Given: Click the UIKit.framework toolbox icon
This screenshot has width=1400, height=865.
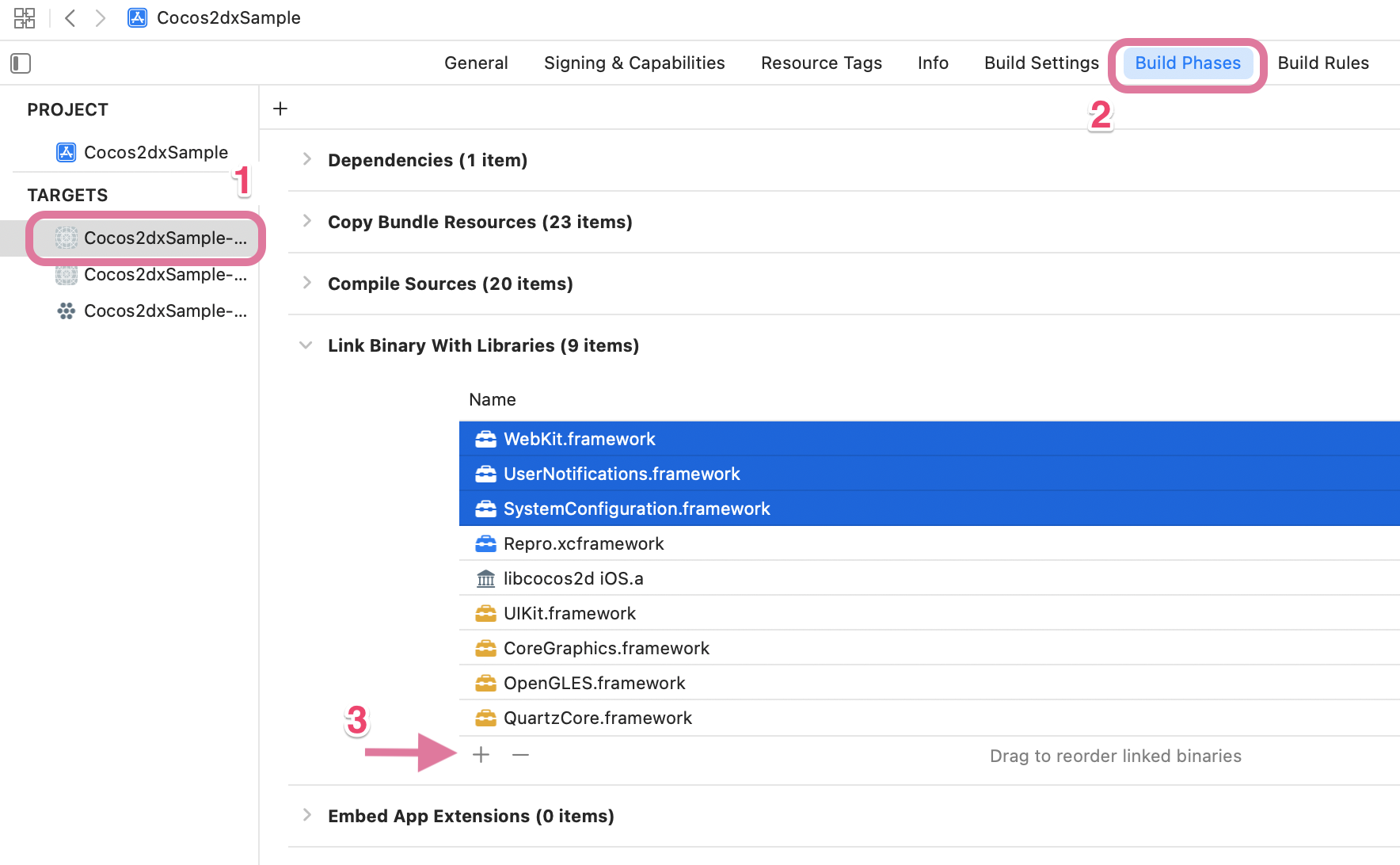Looking at the screenshot, I should (x=485, y=613).
